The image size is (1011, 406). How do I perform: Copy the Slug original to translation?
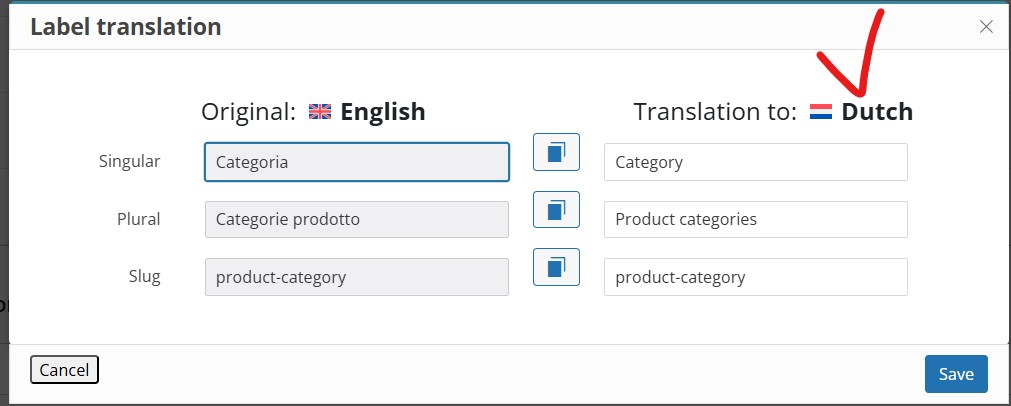click(x=556, y=267)
